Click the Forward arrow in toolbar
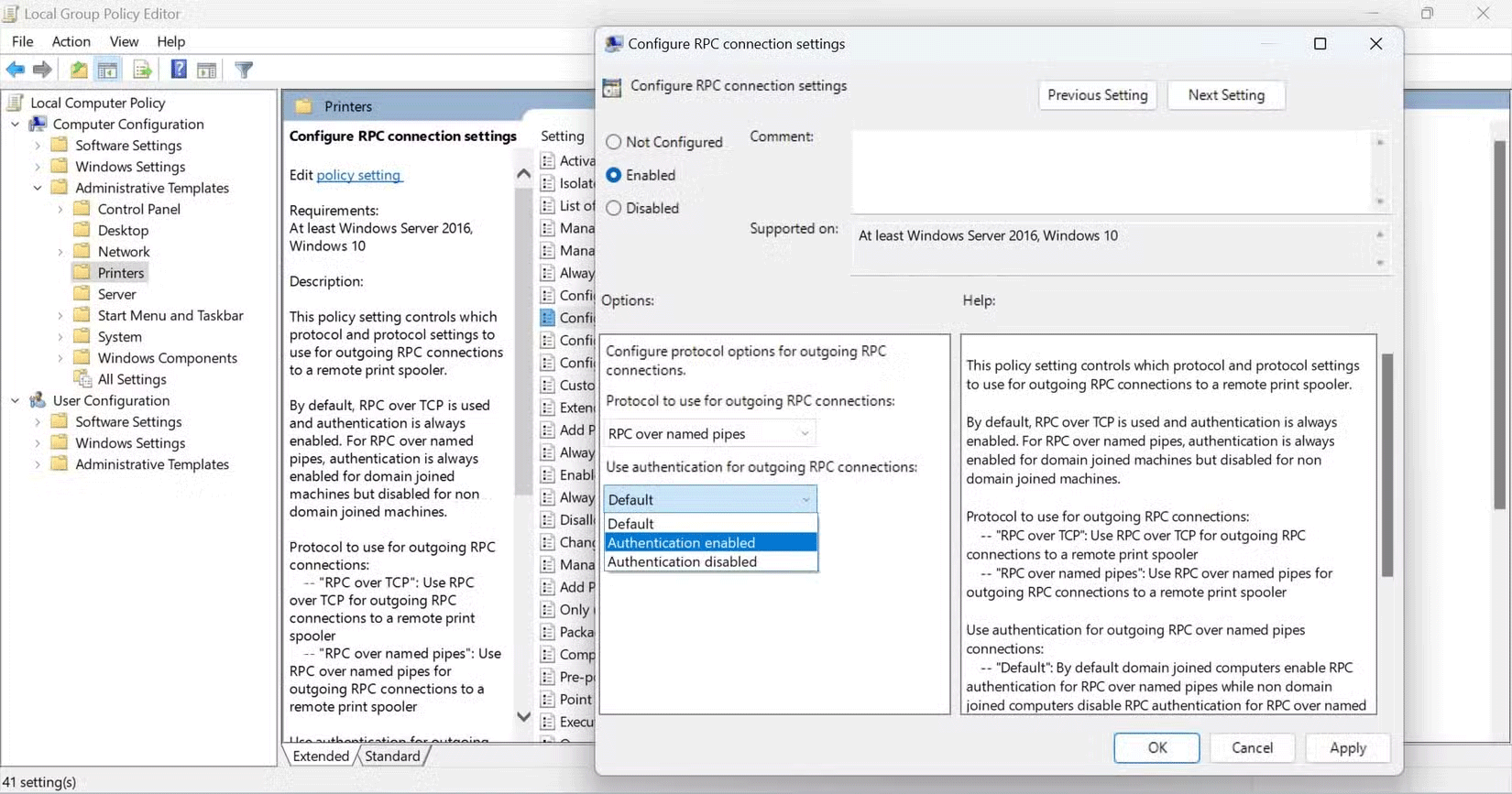This screenshot has height=794, width=1512. (x=42, y=70)
